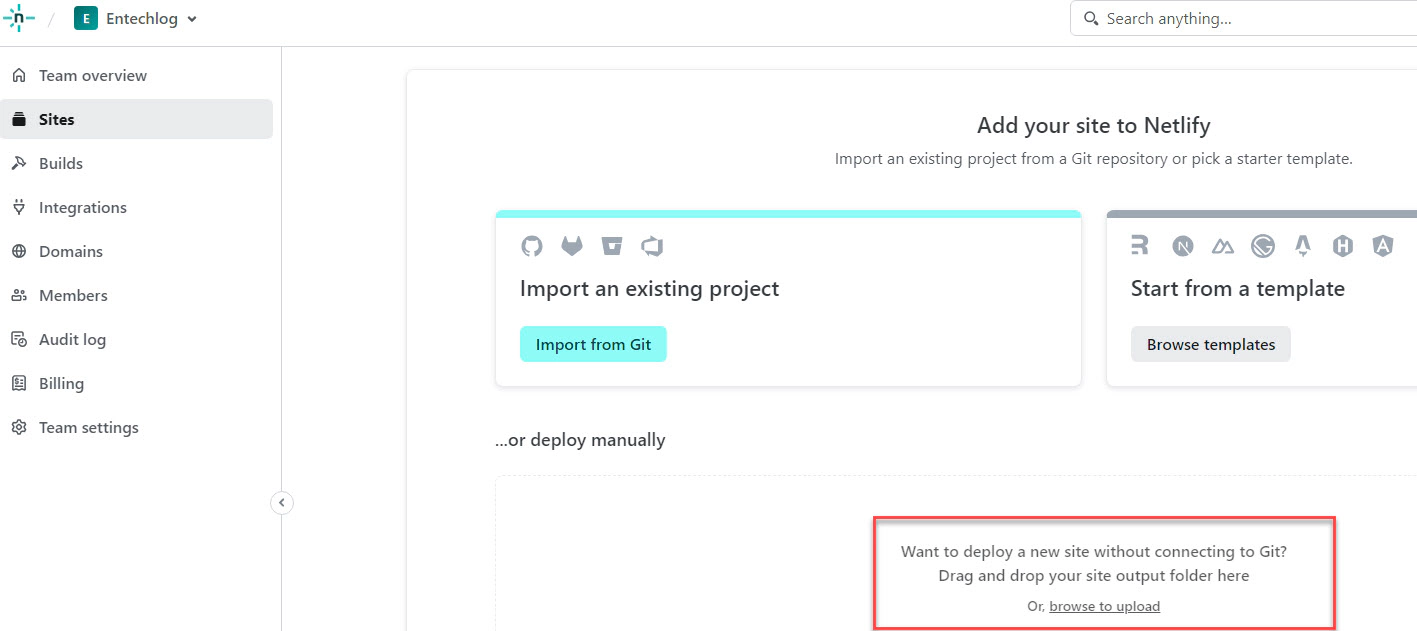Screen dimensions: 1417x631
Task: Click the Angular template icon
Action: [1383, 246]
